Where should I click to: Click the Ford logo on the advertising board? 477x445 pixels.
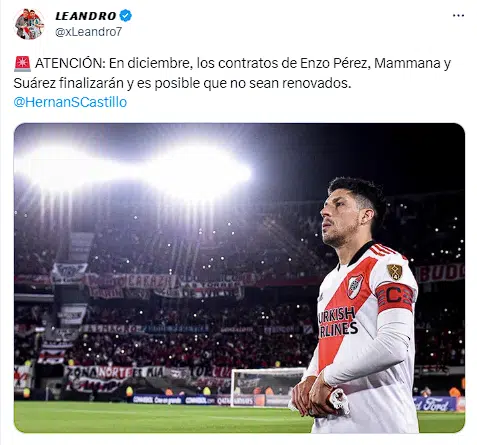(x=436, y=404)
